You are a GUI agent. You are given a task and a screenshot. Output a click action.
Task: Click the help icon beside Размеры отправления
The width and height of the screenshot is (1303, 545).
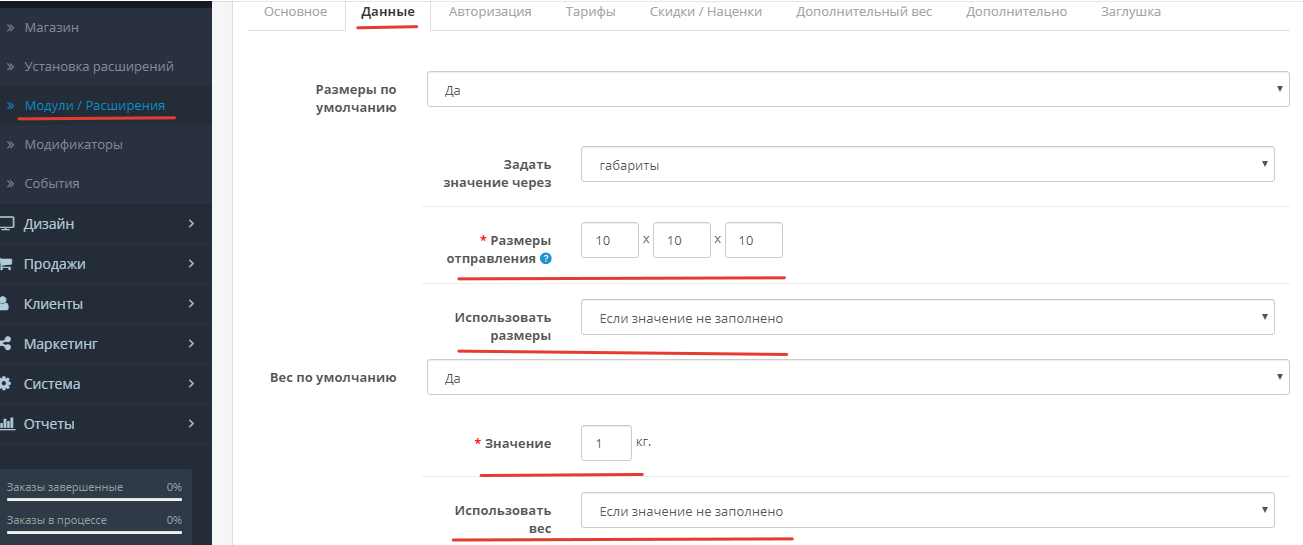pyautogui.click(x=545, y=258)
